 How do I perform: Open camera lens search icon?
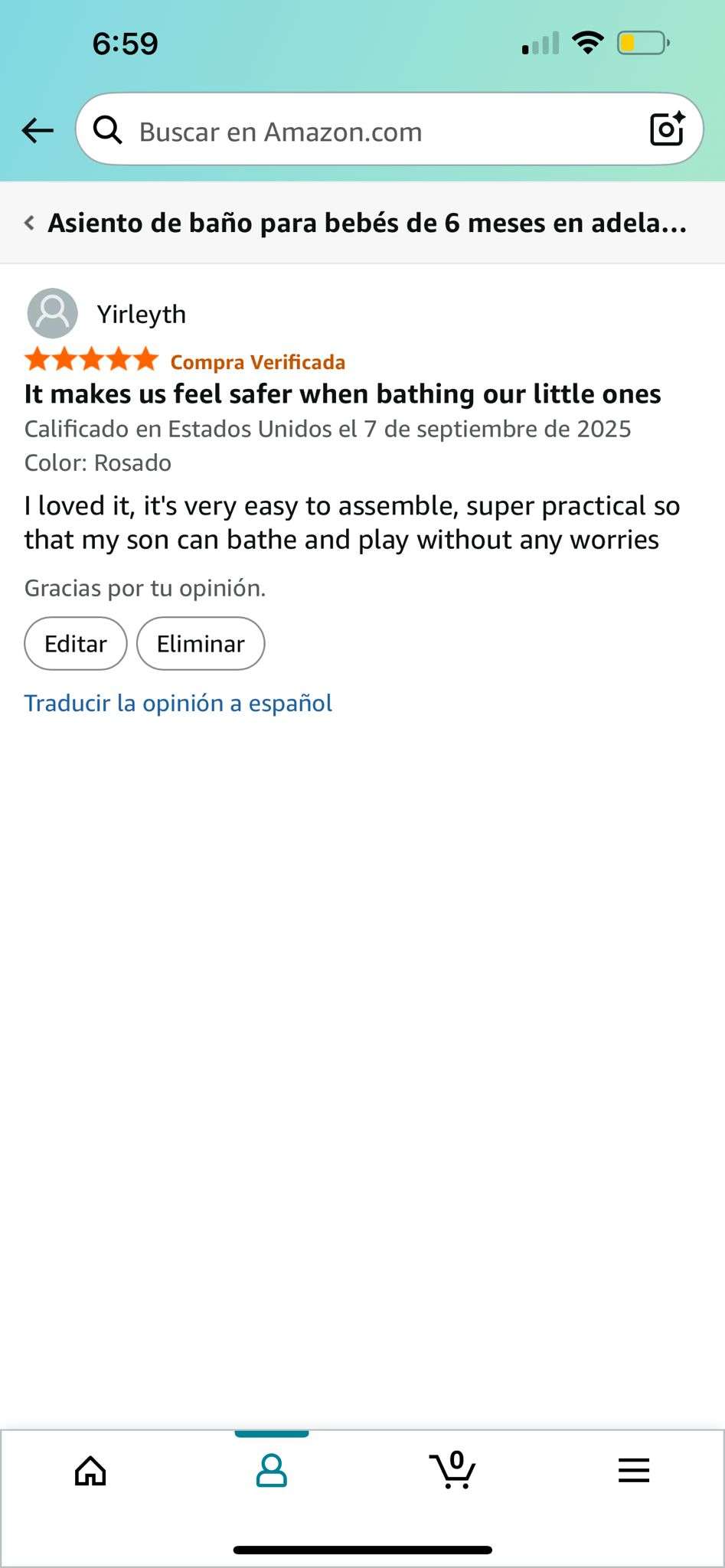point(667,129)
